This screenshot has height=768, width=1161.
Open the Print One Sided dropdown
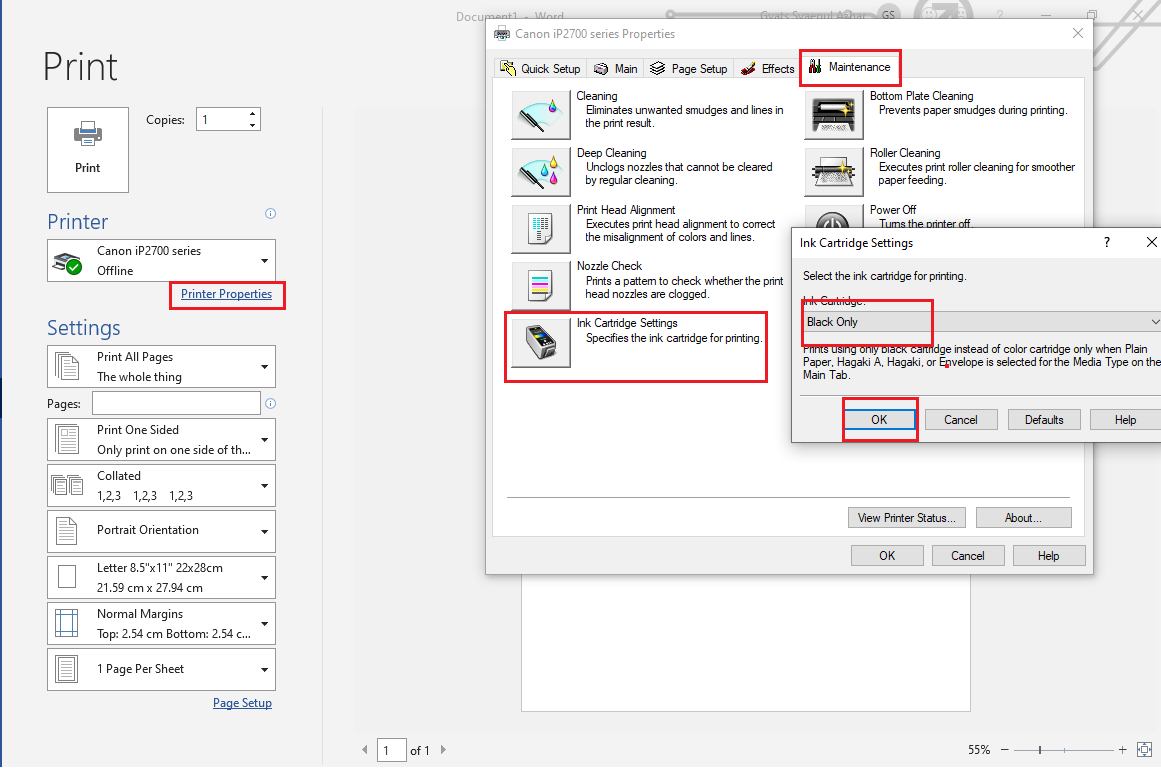[161, 440]
